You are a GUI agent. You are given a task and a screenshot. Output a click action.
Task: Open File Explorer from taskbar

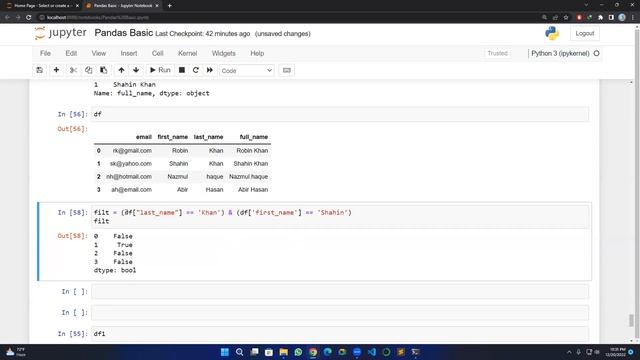(284, 352)
